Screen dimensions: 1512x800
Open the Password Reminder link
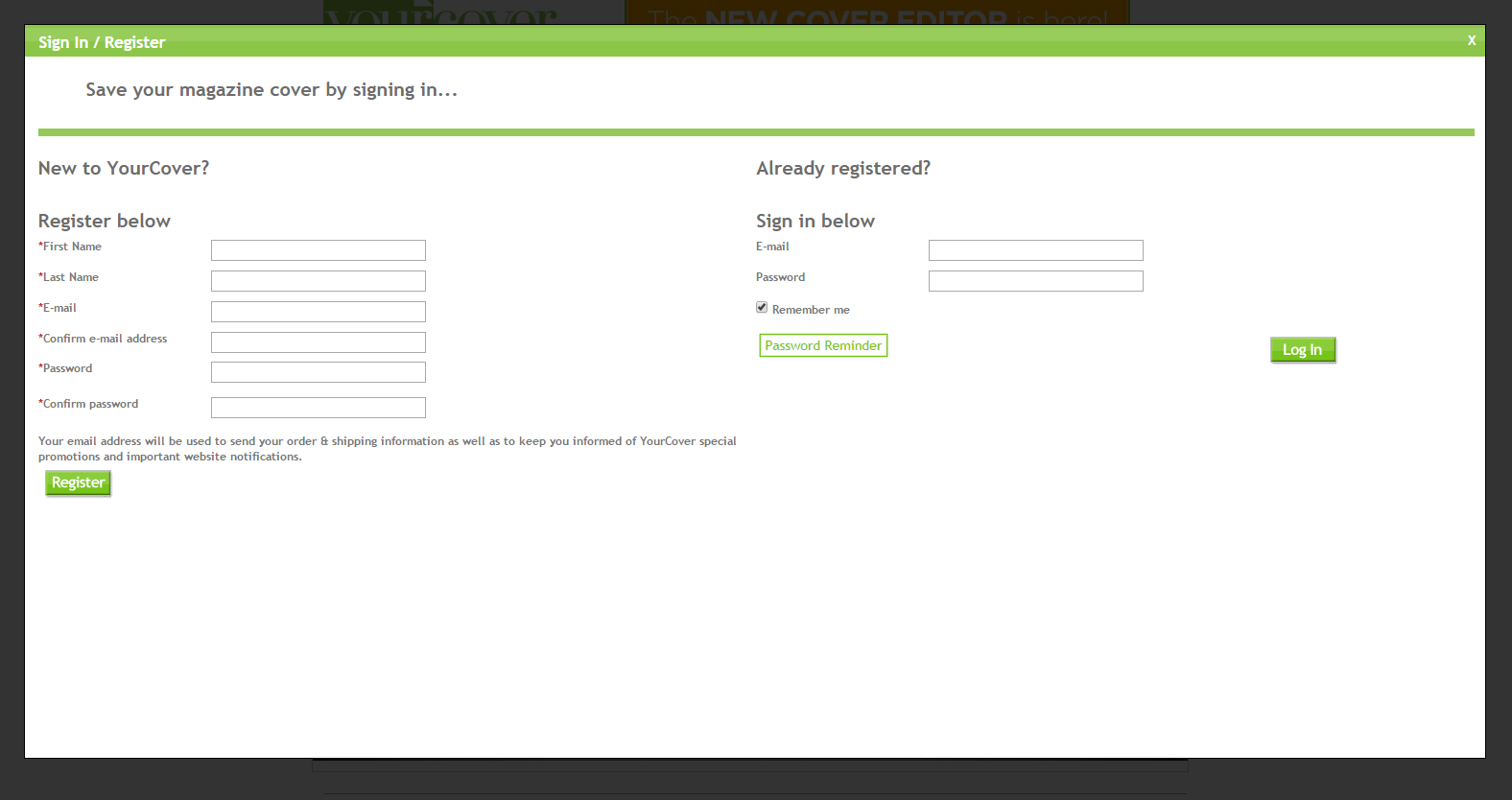point(823,345)
